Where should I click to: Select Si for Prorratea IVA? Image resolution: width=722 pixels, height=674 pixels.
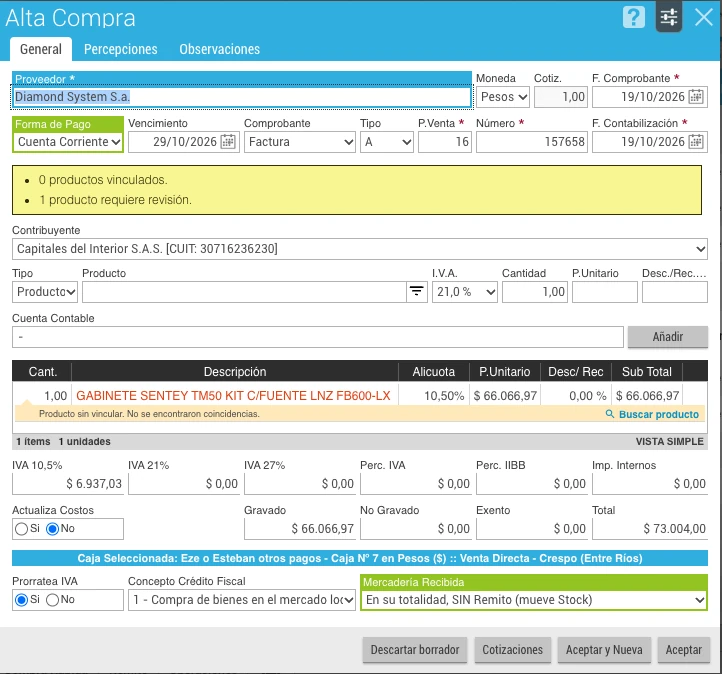[21, 600]
